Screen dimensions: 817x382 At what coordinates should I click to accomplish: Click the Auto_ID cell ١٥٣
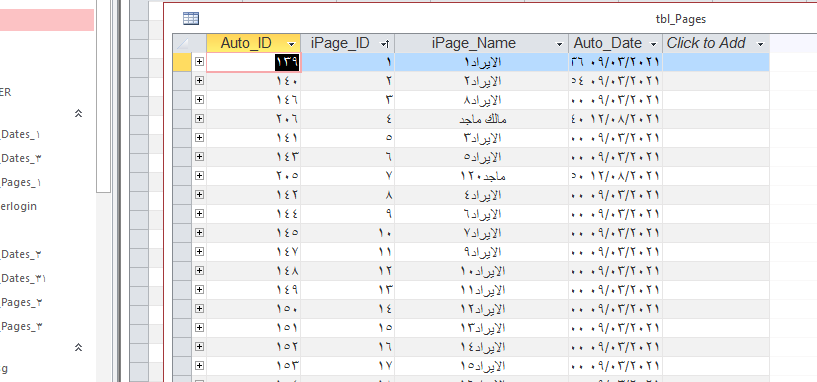(x=254, y=366)
